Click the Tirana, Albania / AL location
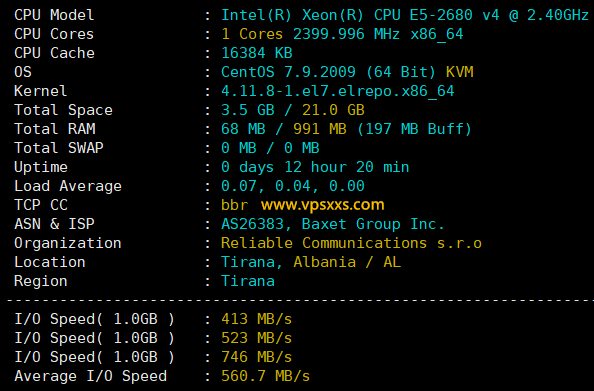Screen dimensions: 594x391 tap(311, 262)
